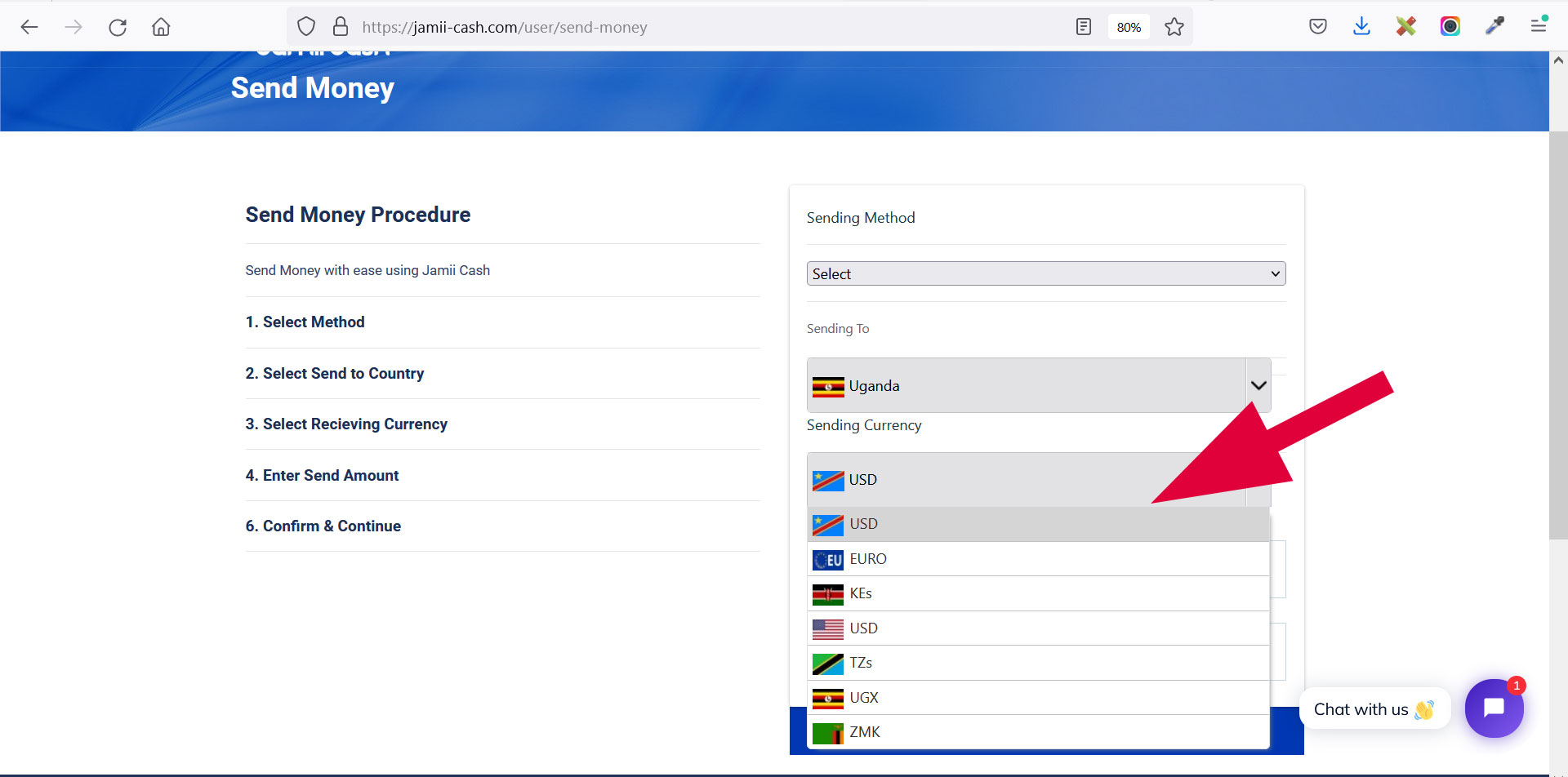This screenshot has height=777, width=1568.
Task: Click the 80% zoom level indicator
Action: [x=1128, y=27]
